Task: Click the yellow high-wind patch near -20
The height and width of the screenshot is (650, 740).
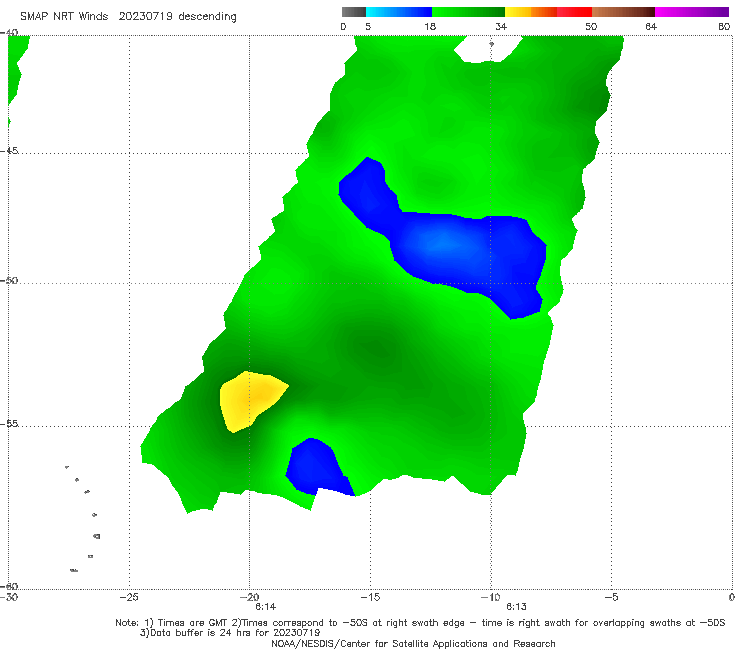Action: click(253, 401)
